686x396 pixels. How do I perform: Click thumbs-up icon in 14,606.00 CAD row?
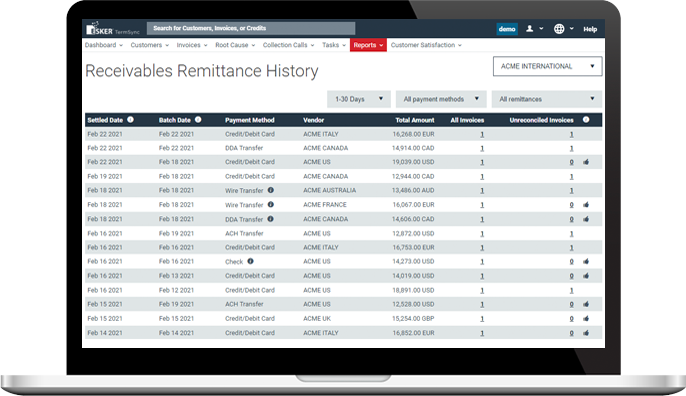(x=586, y=219)
